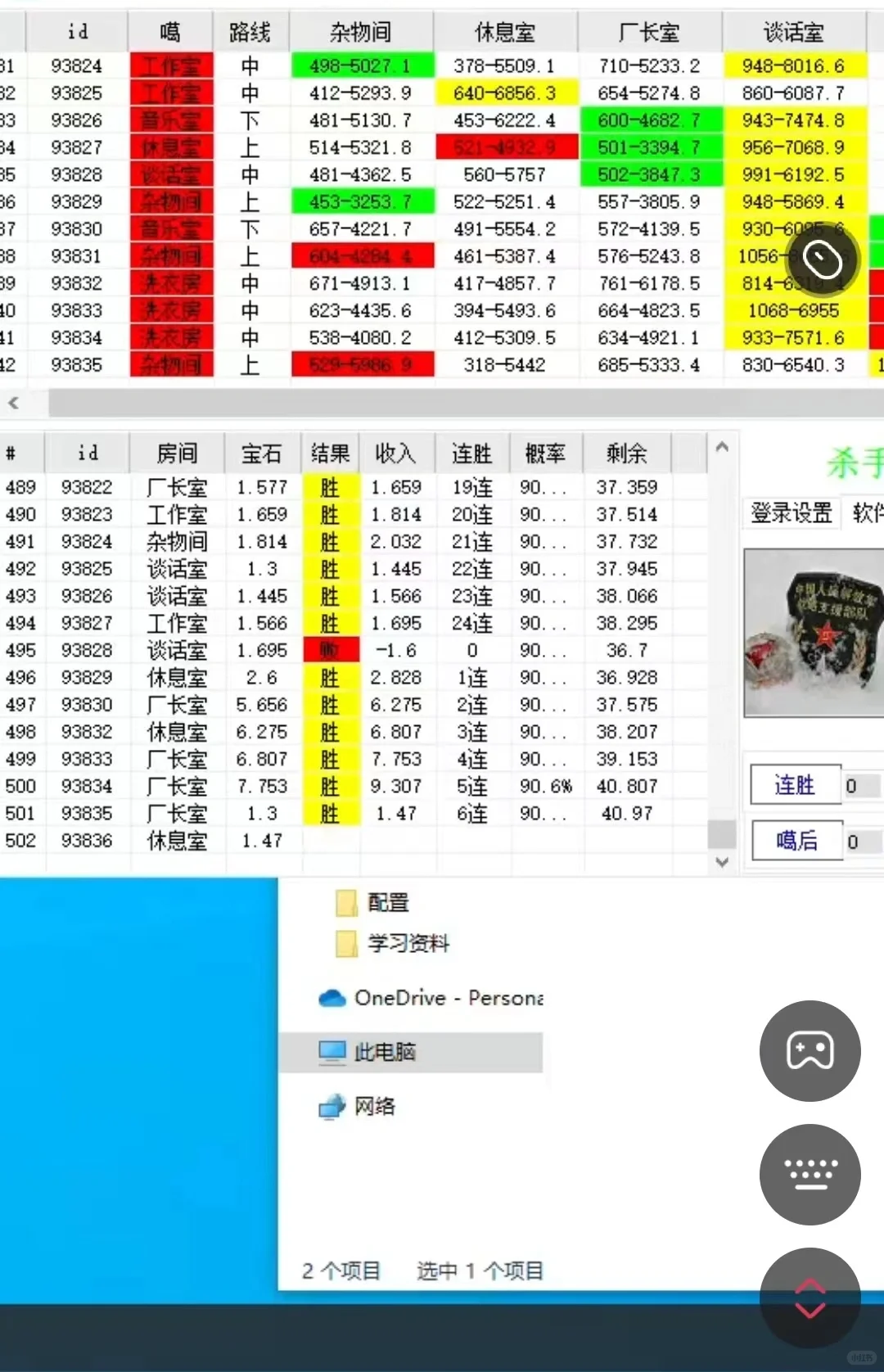This screenshot has height=1372, width=884.
Task: Click the 厂长室 column header in upper table
Action: coord(649,32)
